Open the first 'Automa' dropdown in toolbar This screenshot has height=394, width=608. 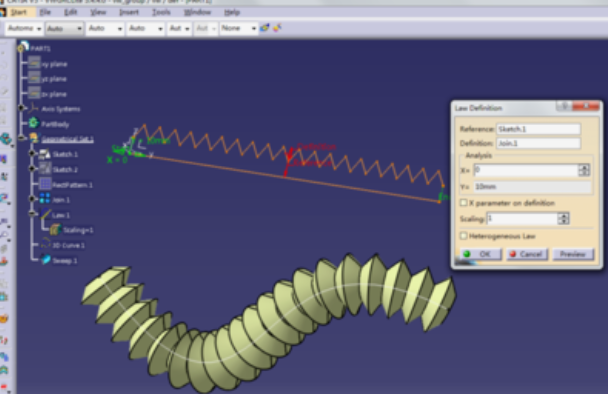tap(24, 28)
